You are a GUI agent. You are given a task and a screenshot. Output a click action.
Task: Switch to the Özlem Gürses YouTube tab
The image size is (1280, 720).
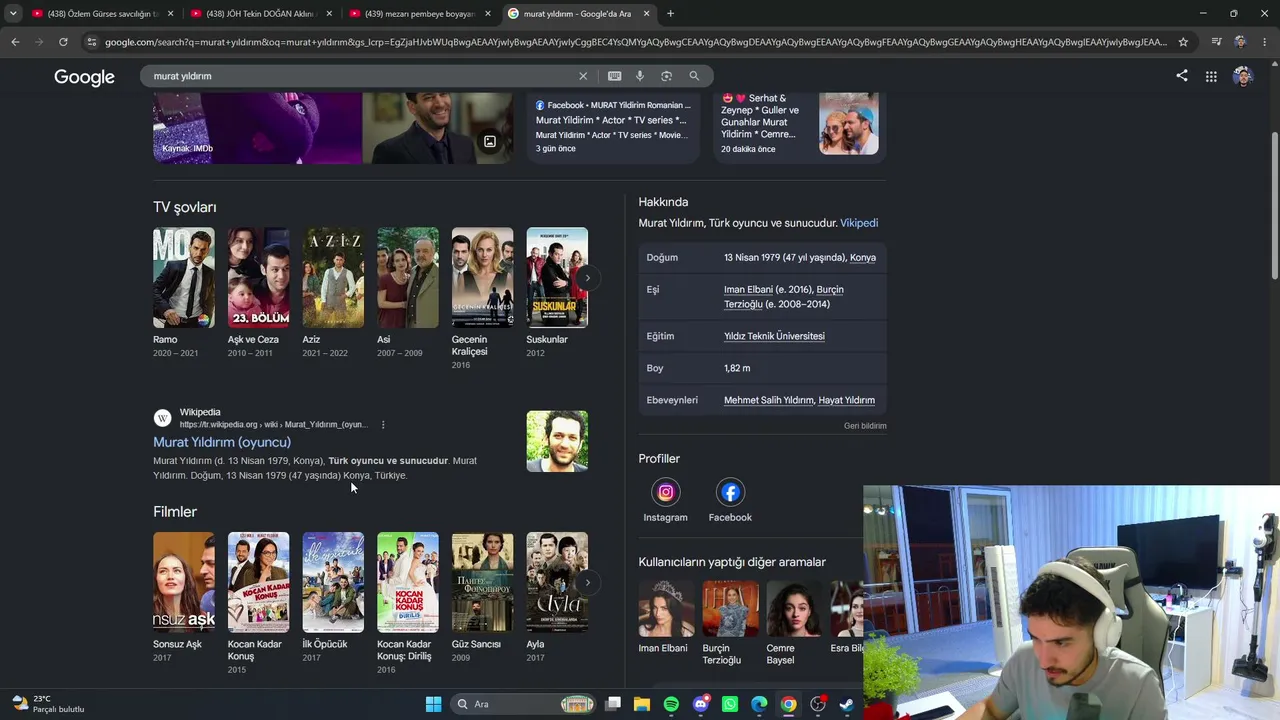click(95, 14)
